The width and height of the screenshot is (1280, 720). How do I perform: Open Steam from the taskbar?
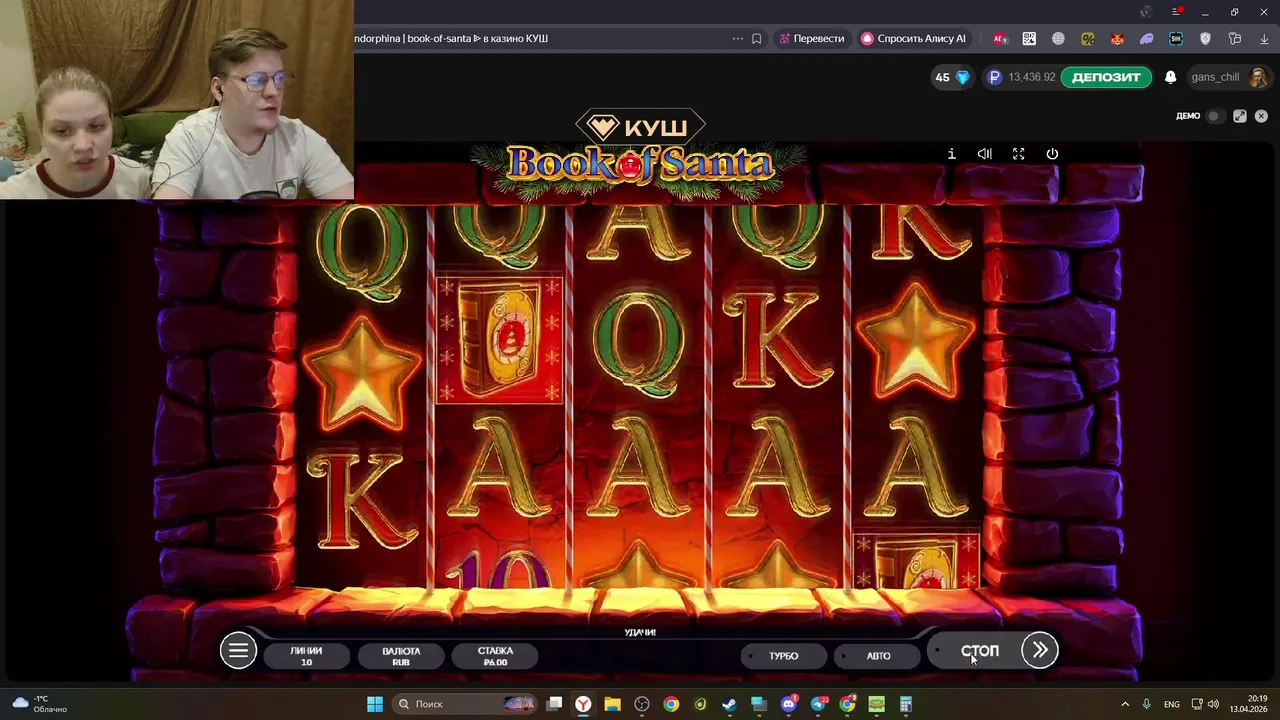pyautogui.click(x=729, y=704)
